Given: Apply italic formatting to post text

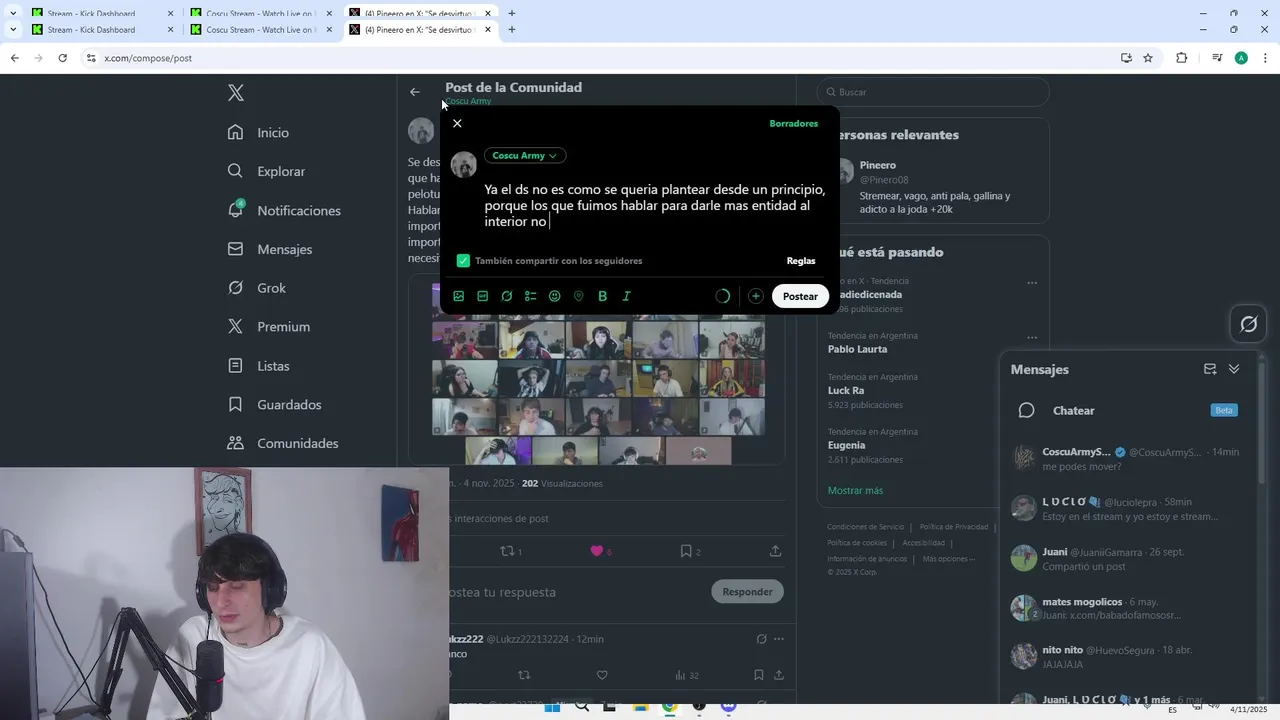Looking at the screenshot, I should [x=627, y=296].
